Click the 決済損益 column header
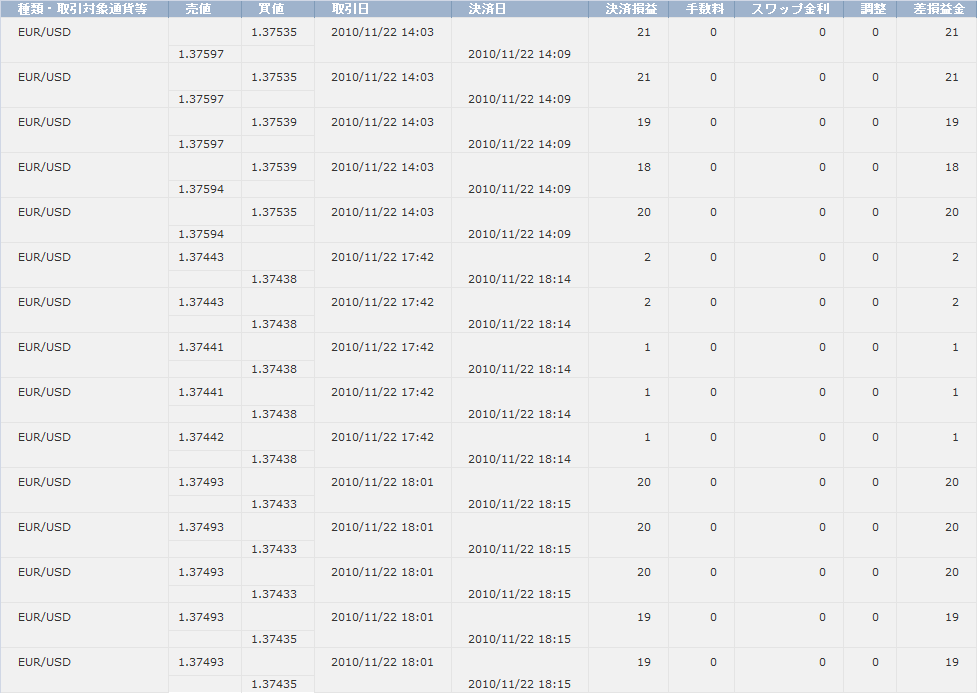The image size is (977, 693). (x=631, y=9)
